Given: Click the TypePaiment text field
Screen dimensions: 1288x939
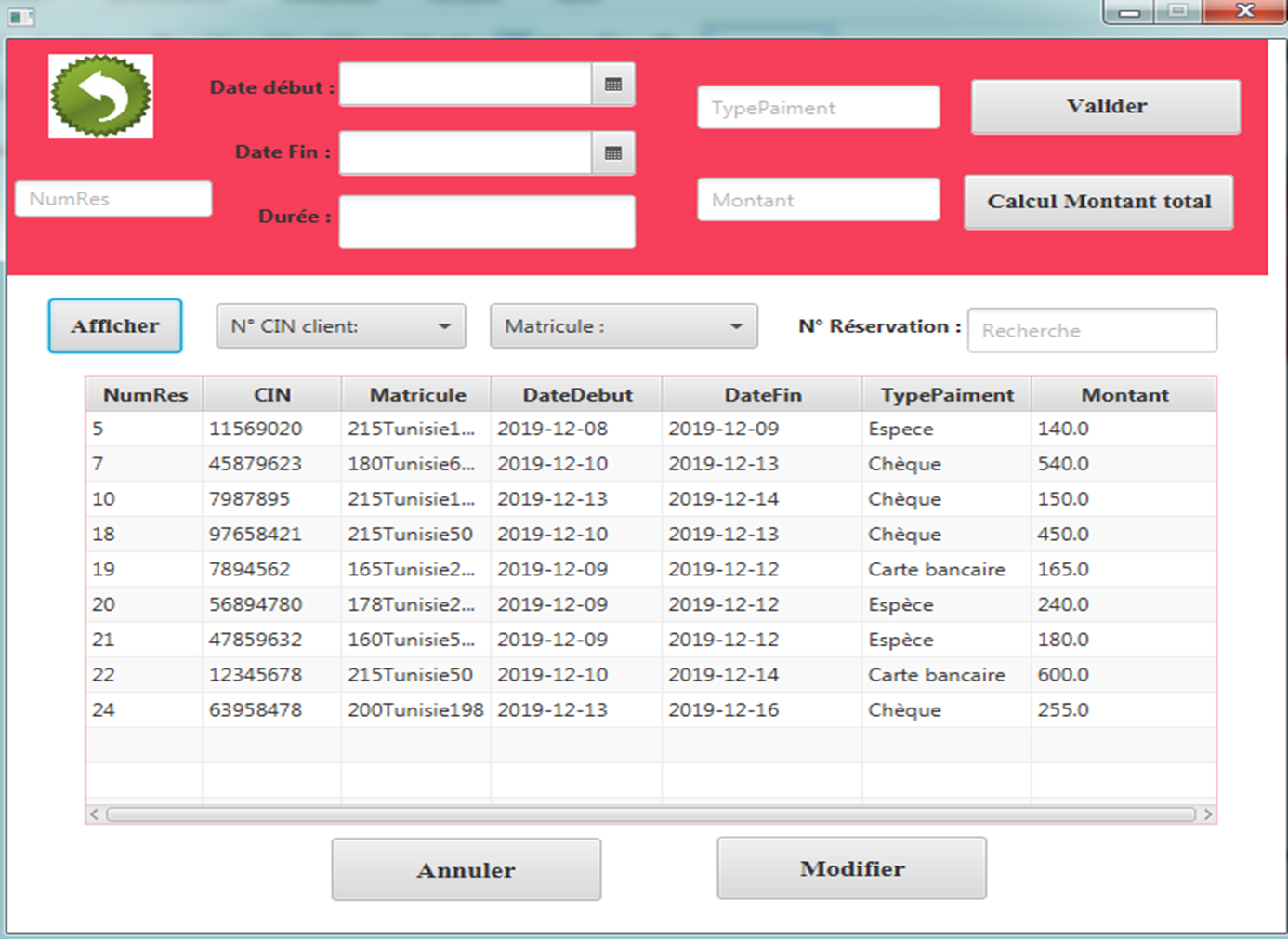Looking at the screenshot, I should 817,107.
